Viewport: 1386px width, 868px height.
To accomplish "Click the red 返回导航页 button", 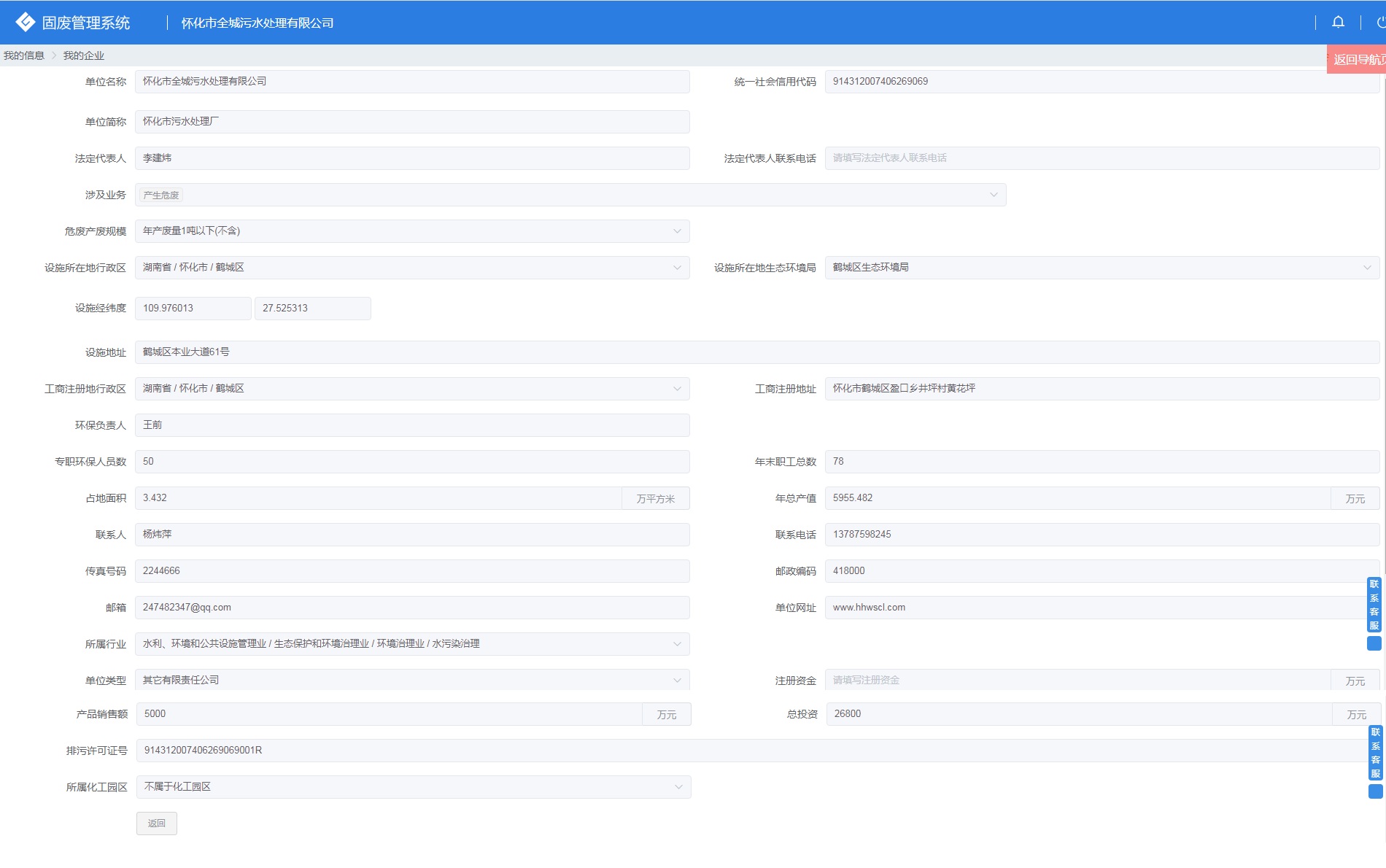I will tap(1358, 60).
